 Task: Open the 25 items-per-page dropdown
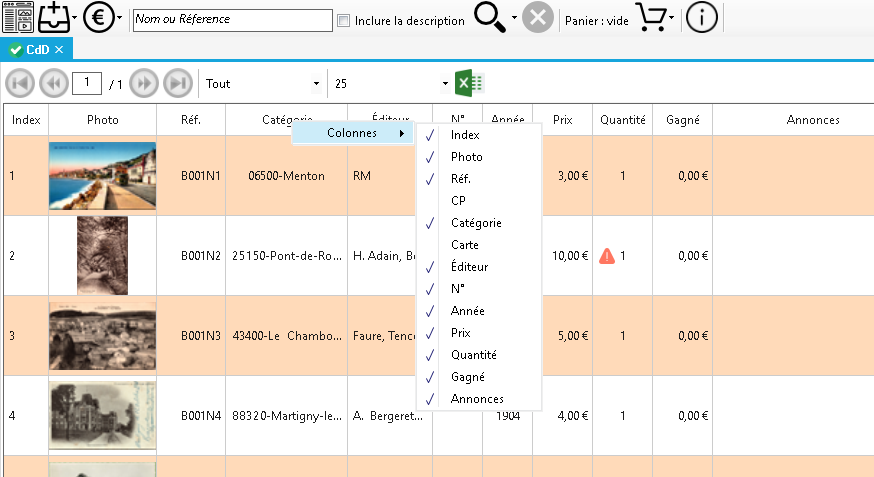[392, 84]
